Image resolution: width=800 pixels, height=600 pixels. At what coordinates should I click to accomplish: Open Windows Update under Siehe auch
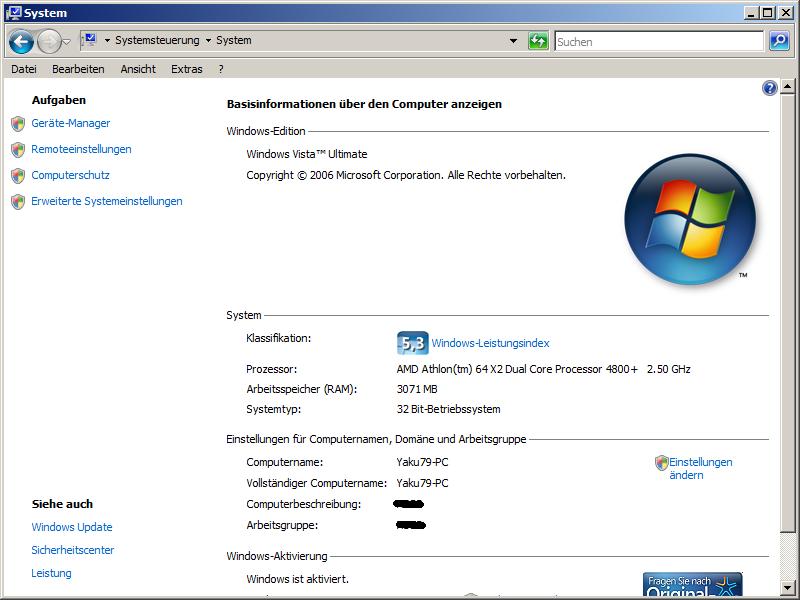click(x=72, y=527)
